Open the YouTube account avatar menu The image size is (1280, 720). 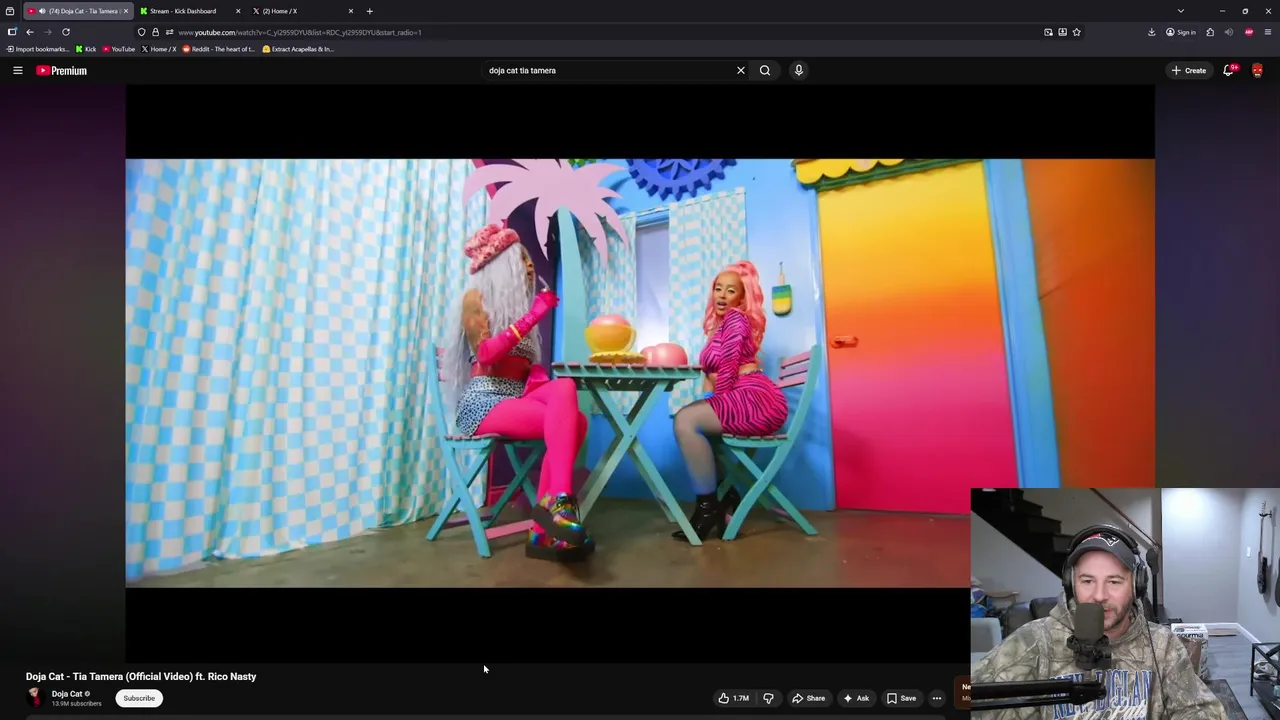[x=1257, y=70]
